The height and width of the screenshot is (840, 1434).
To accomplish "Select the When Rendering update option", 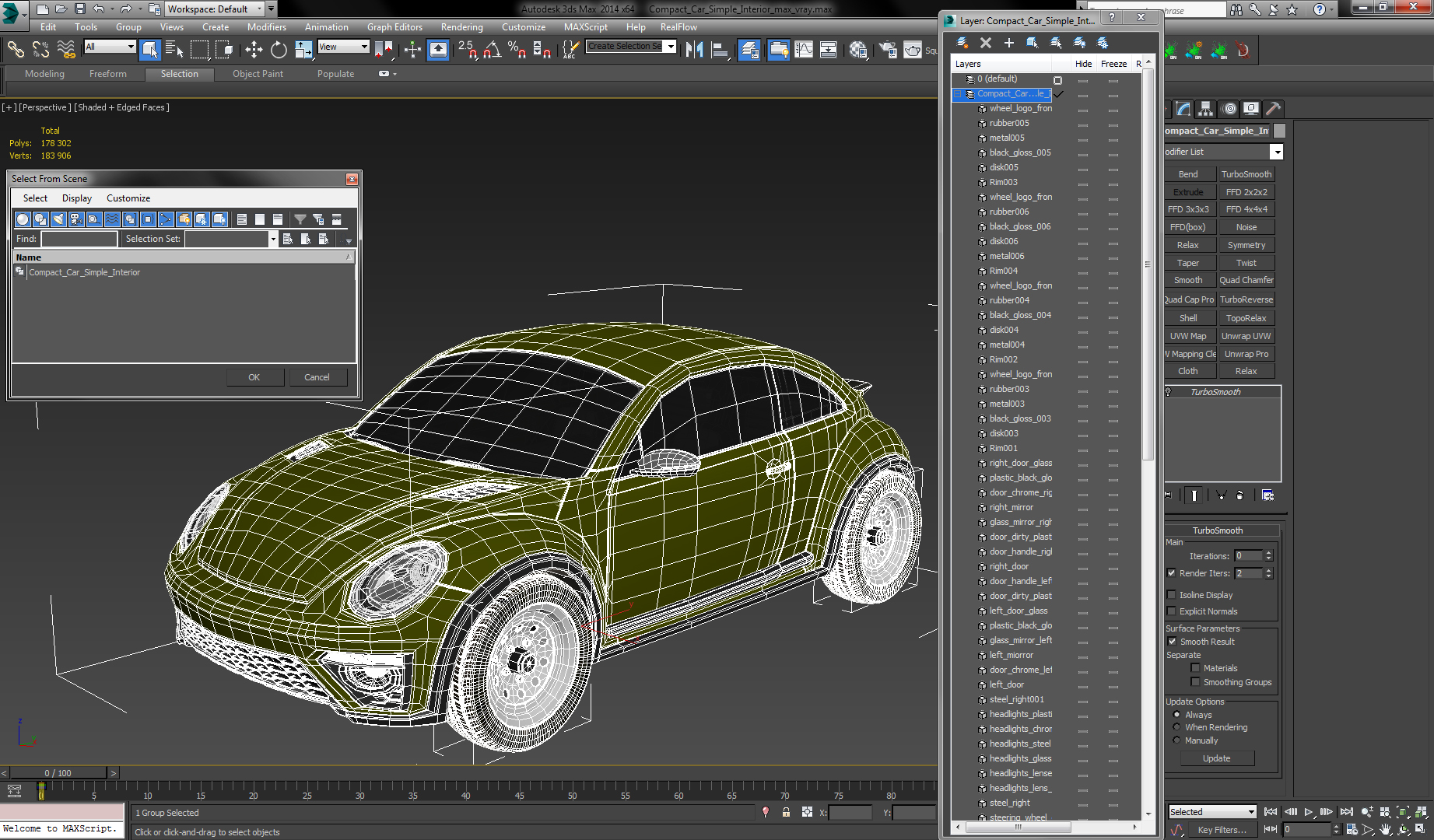I will (x=1176, y=727).
